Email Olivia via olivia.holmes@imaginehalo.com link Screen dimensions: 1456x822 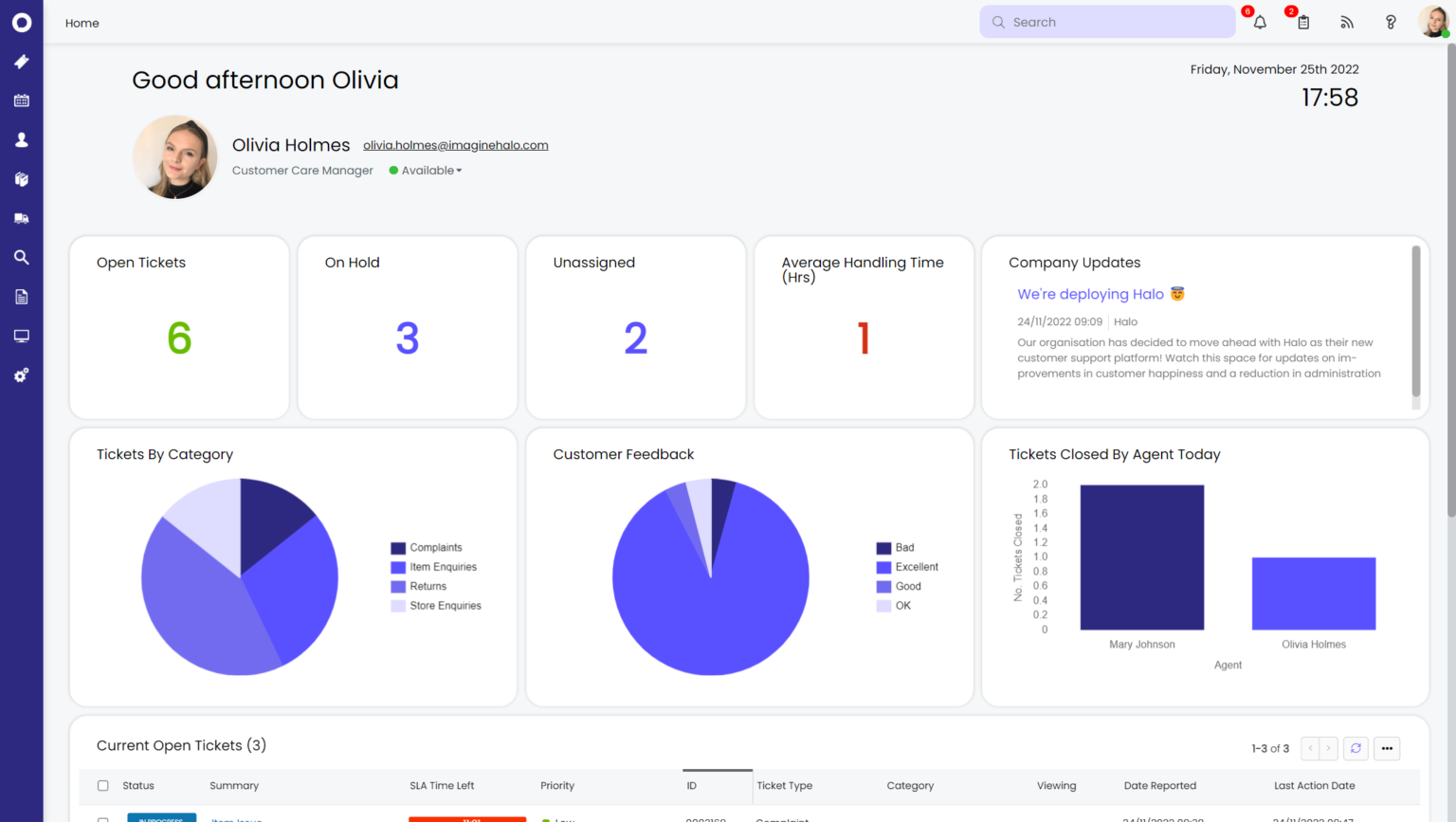(456, 144)
